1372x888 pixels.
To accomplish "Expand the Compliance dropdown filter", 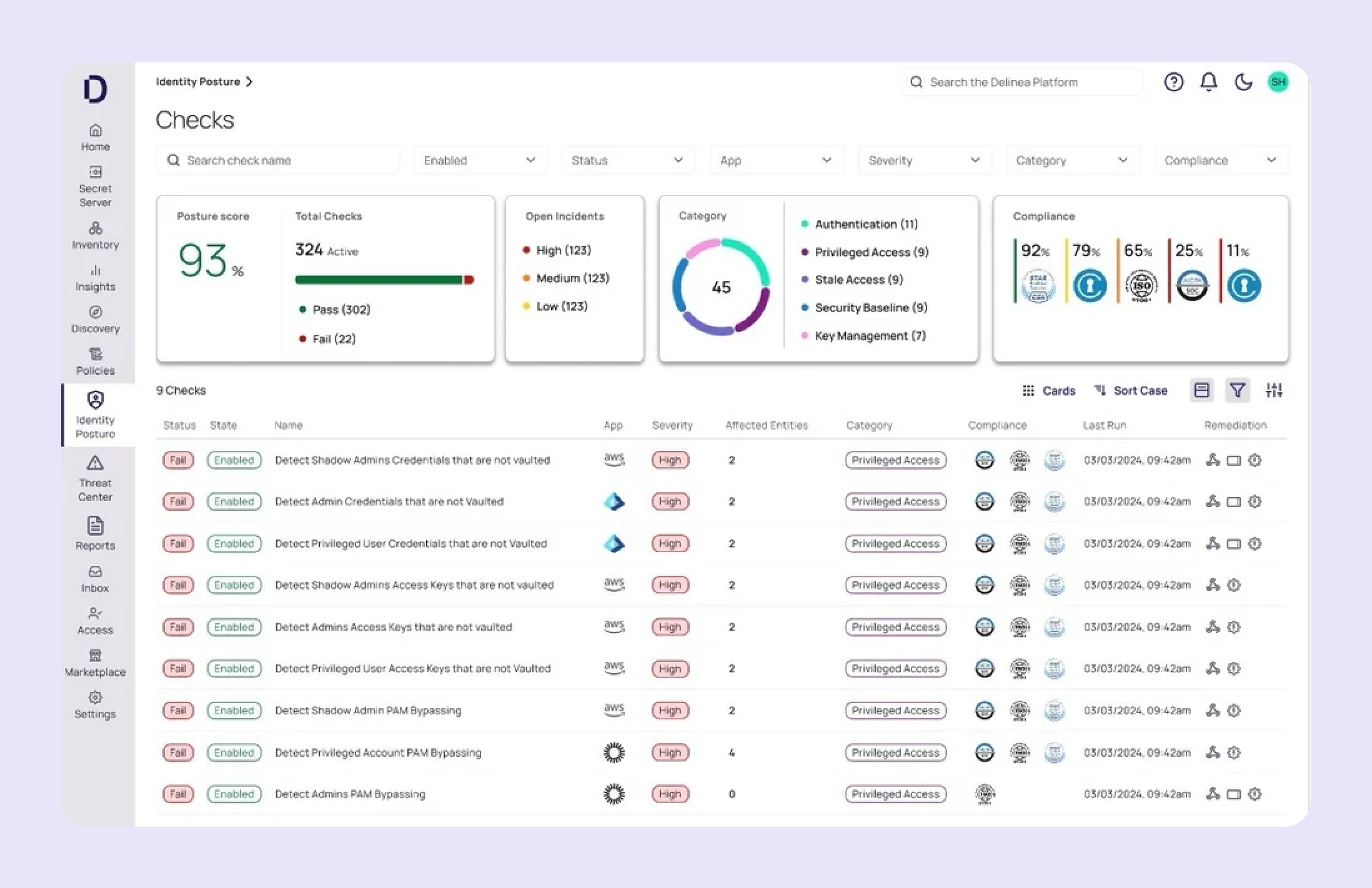I will 1220,160.
